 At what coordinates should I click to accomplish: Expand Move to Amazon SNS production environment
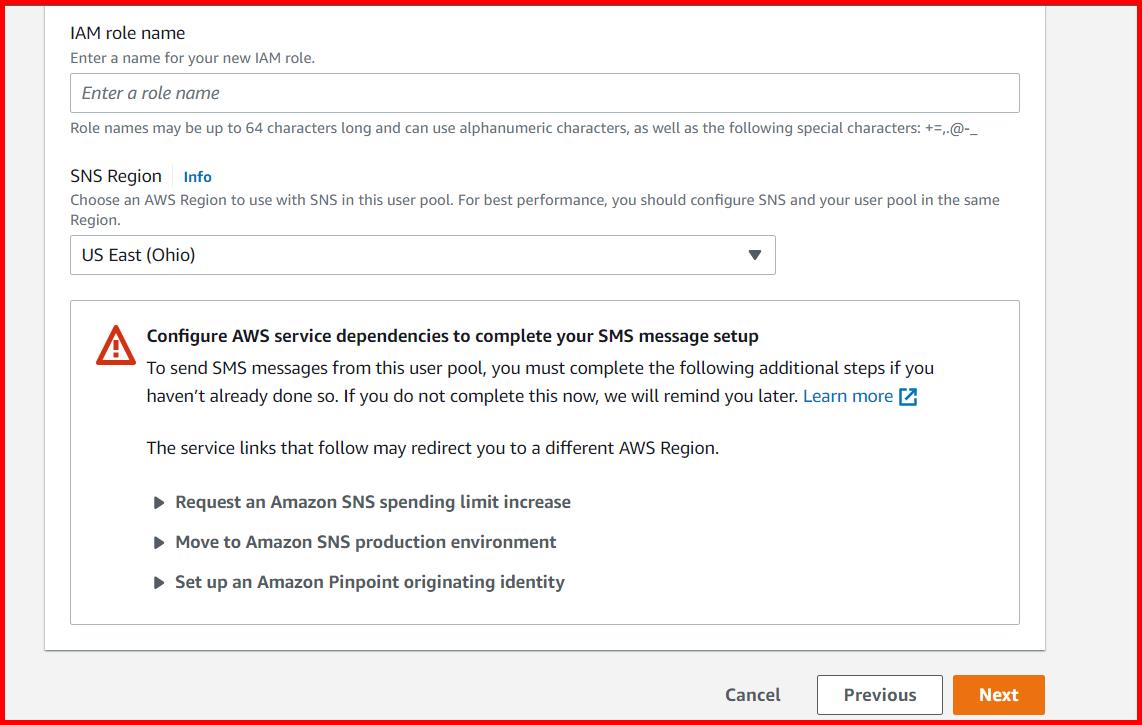(365, 542)
